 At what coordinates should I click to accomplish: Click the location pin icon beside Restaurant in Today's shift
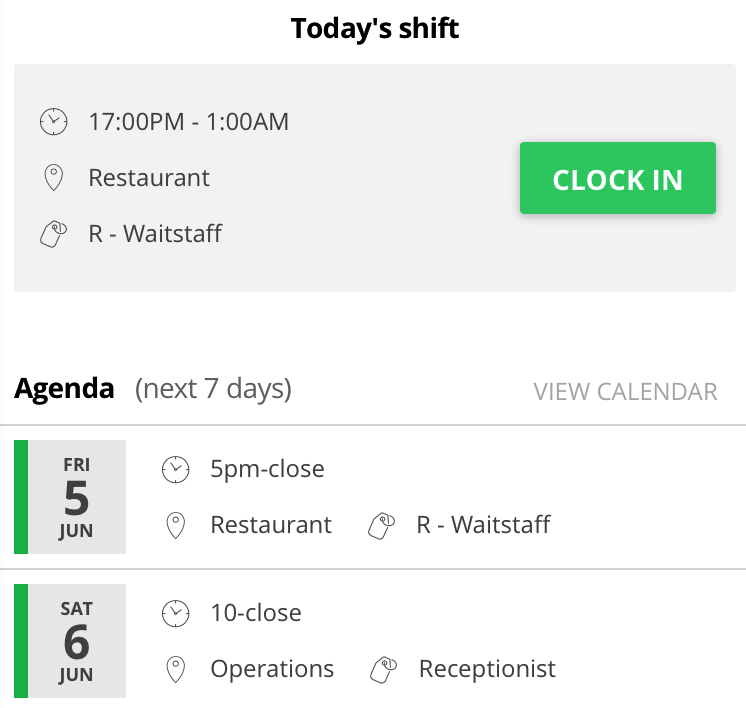(53, 177)
